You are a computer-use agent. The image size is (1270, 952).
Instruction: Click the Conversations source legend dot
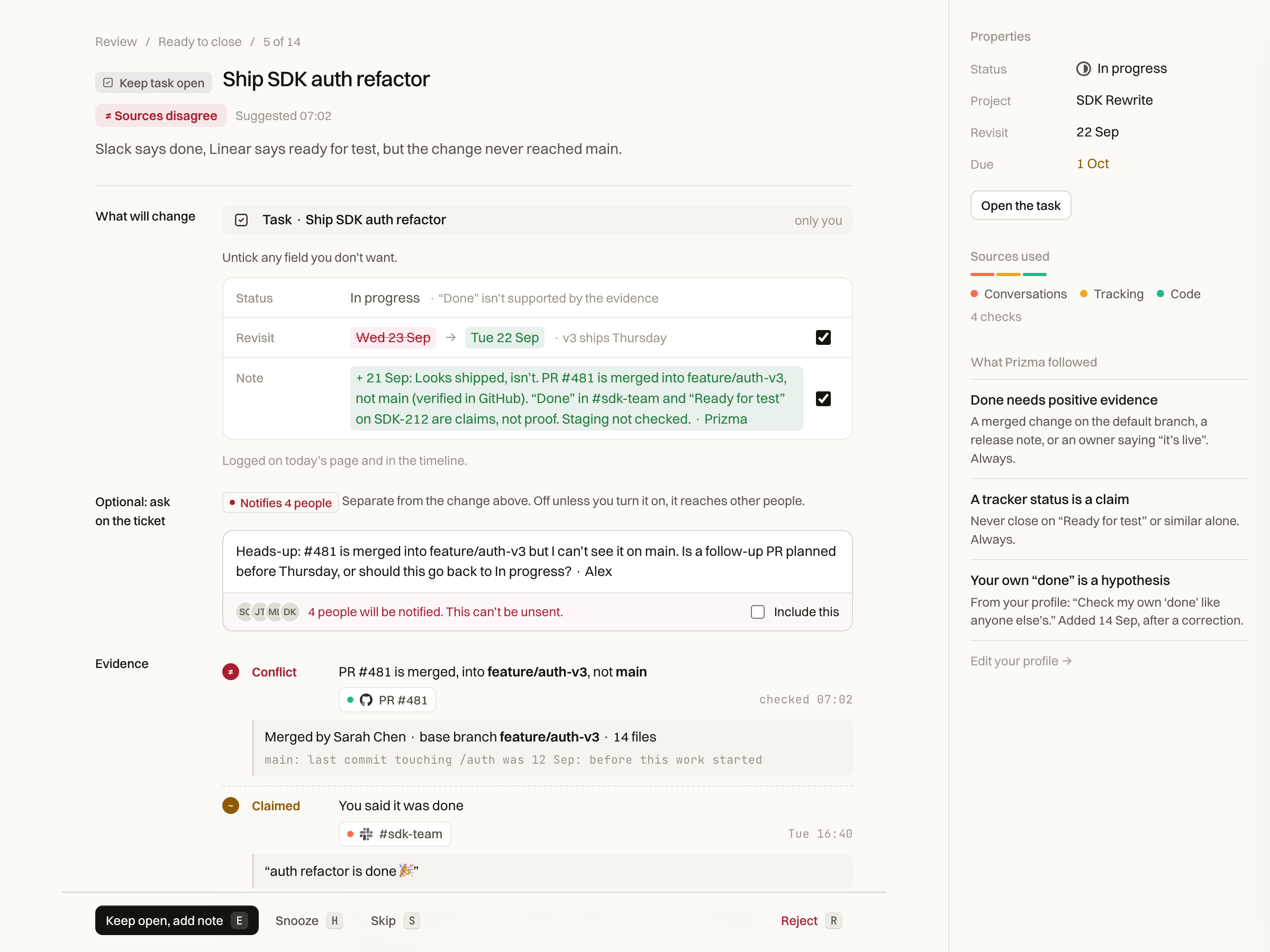[974, 294]
